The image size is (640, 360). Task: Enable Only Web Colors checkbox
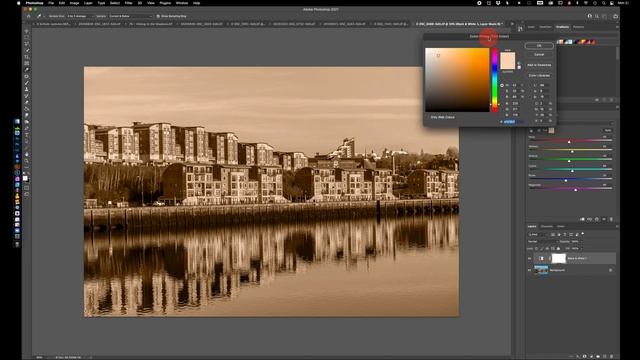pyautogui.click(x=428, y=117)
